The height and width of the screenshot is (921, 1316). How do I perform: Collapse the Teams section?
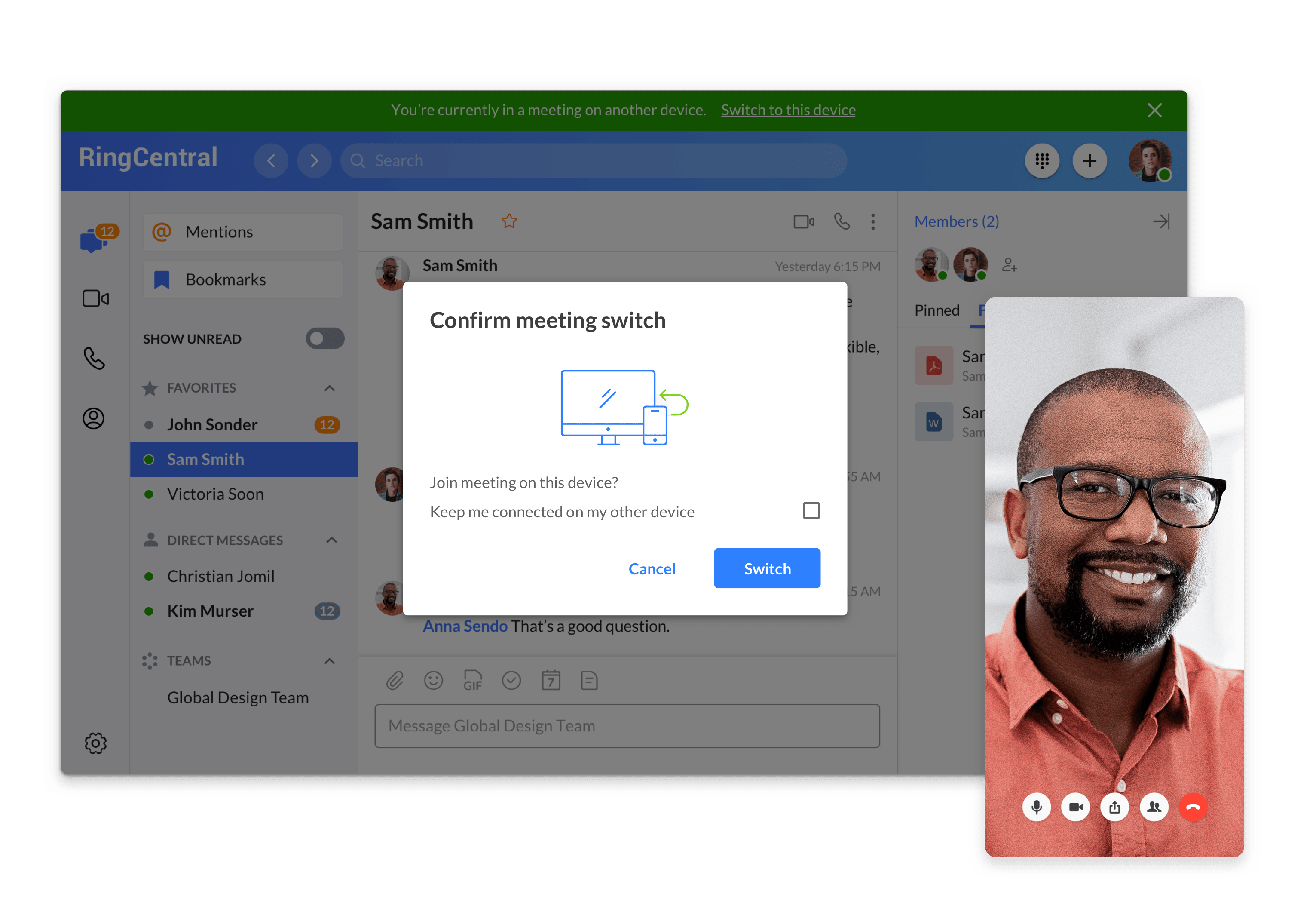330,660
